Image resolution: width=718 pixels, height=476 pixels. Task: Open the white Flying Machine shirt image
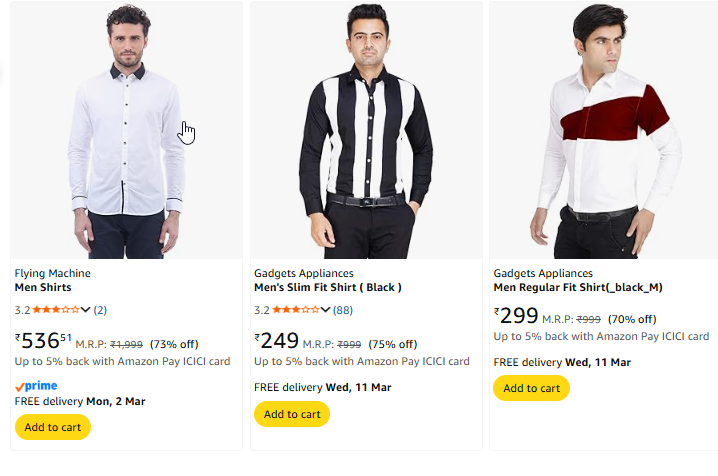click(x=127, y=132)
